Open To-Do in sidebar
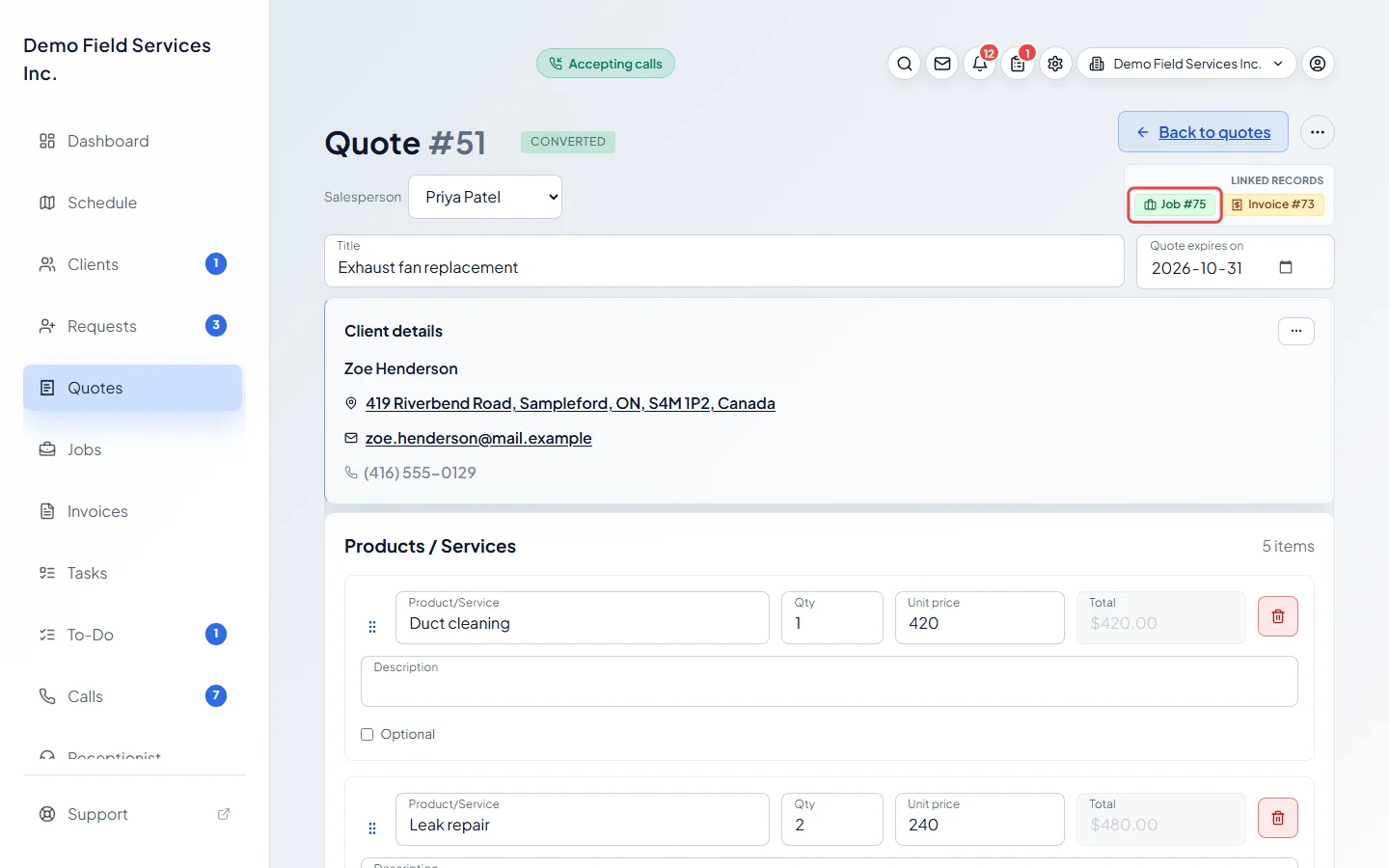This screenshot has width=1389, height=868. [133, 635]
